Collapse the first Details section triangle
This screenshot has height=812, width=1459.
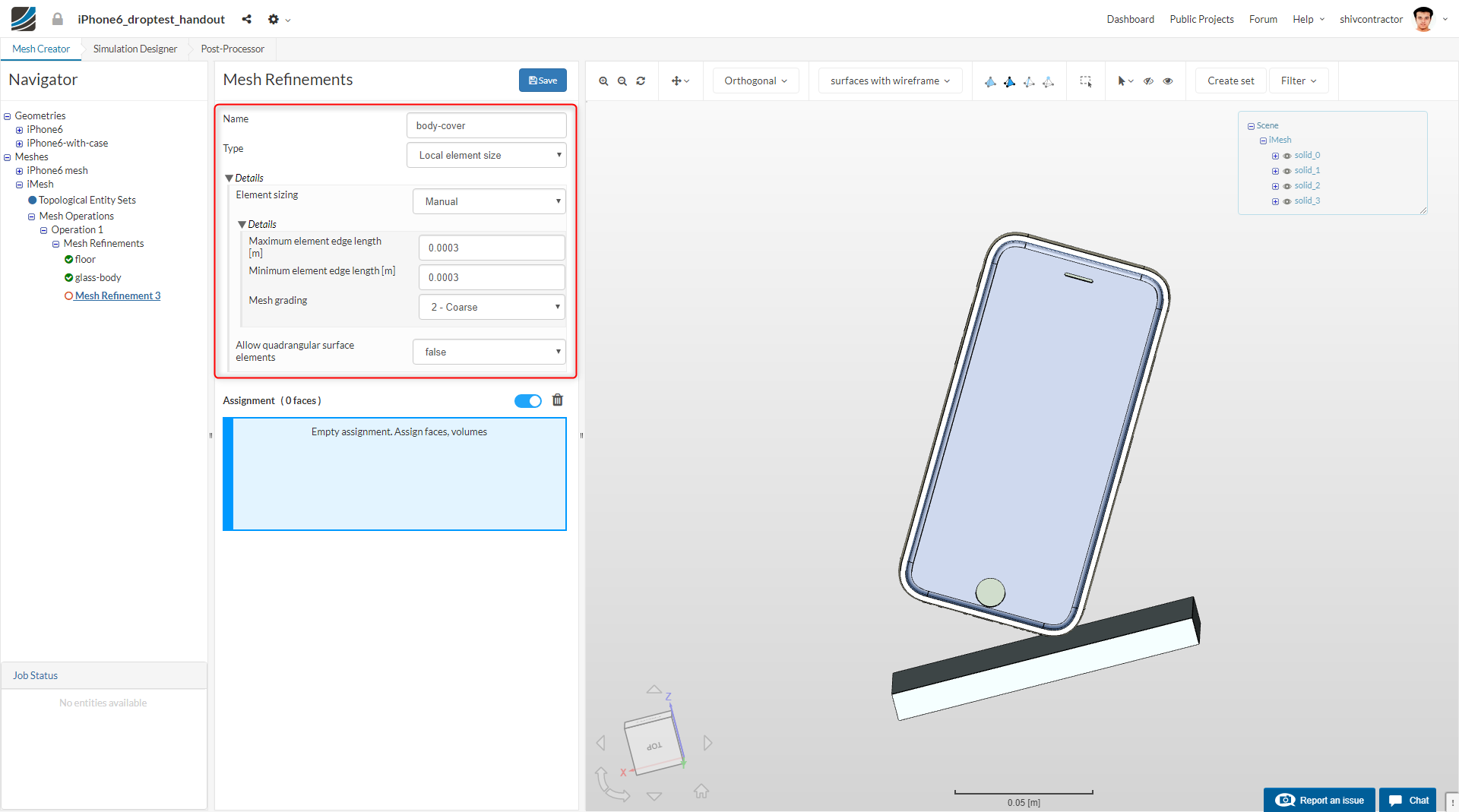coord(229,178)
